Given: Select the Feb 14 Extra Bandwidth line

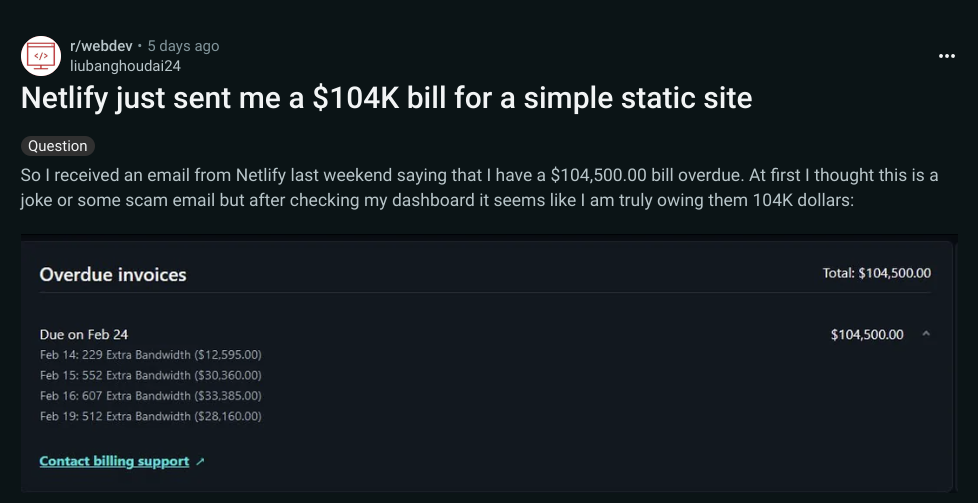Looking at the screenshot, I should tap(150, 355).
